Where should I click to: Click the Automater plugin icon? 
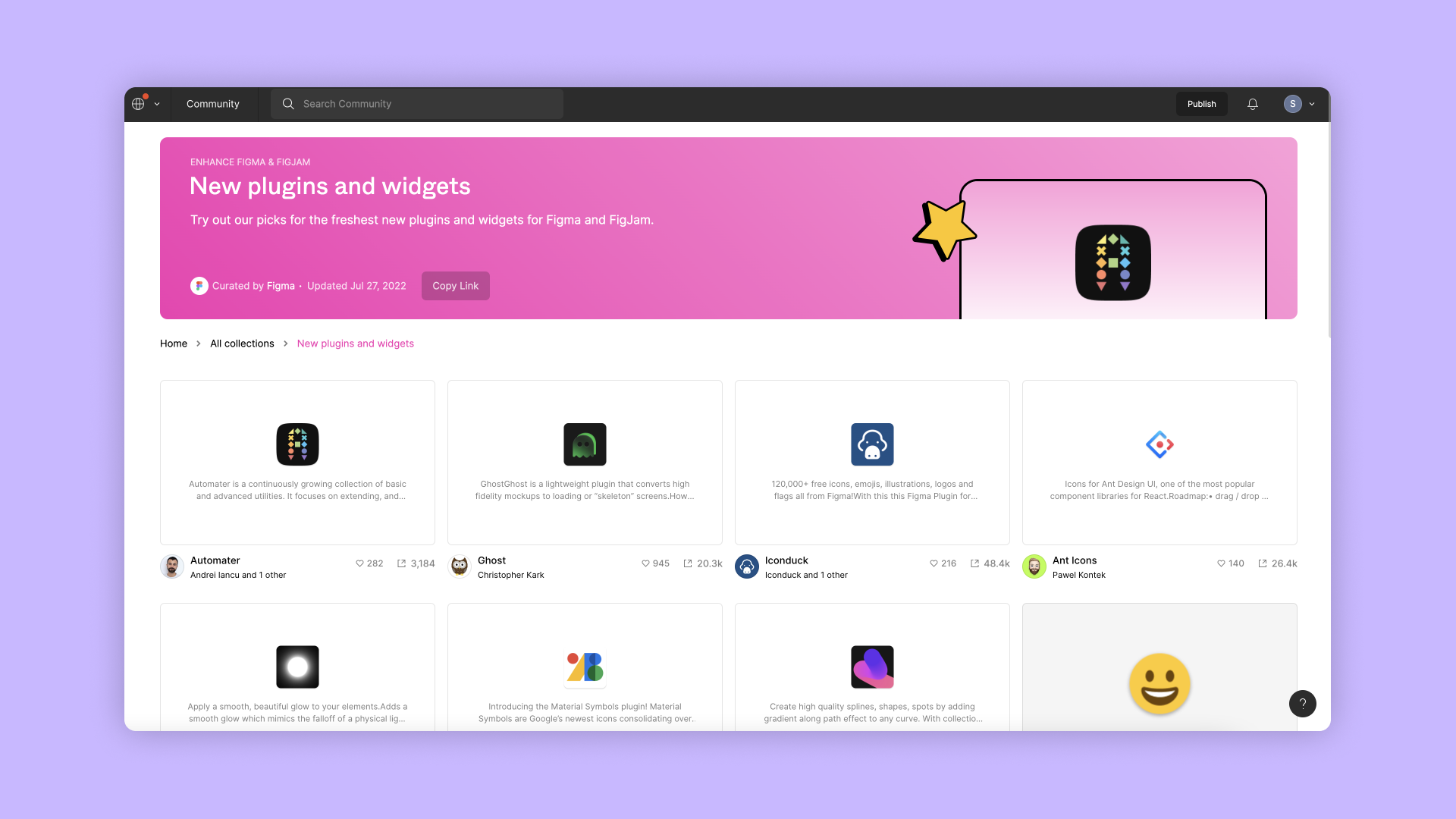point(297,443)
